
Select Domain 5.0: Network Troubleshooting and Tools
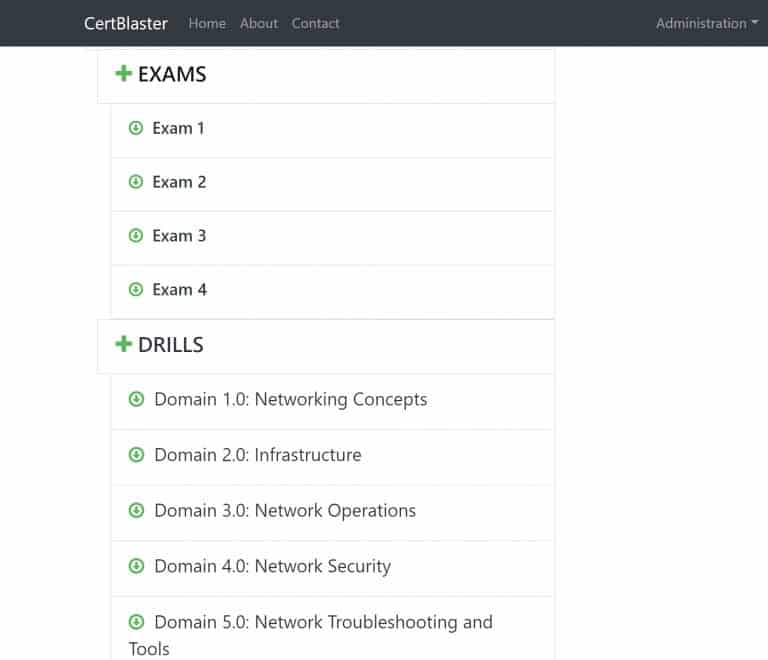322,623
